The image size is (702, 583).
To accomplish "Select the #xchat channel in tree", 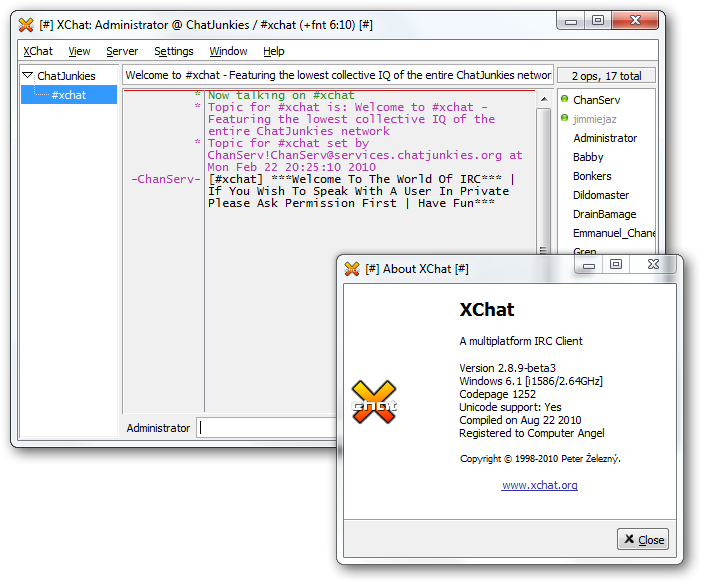I will (68, 95).
